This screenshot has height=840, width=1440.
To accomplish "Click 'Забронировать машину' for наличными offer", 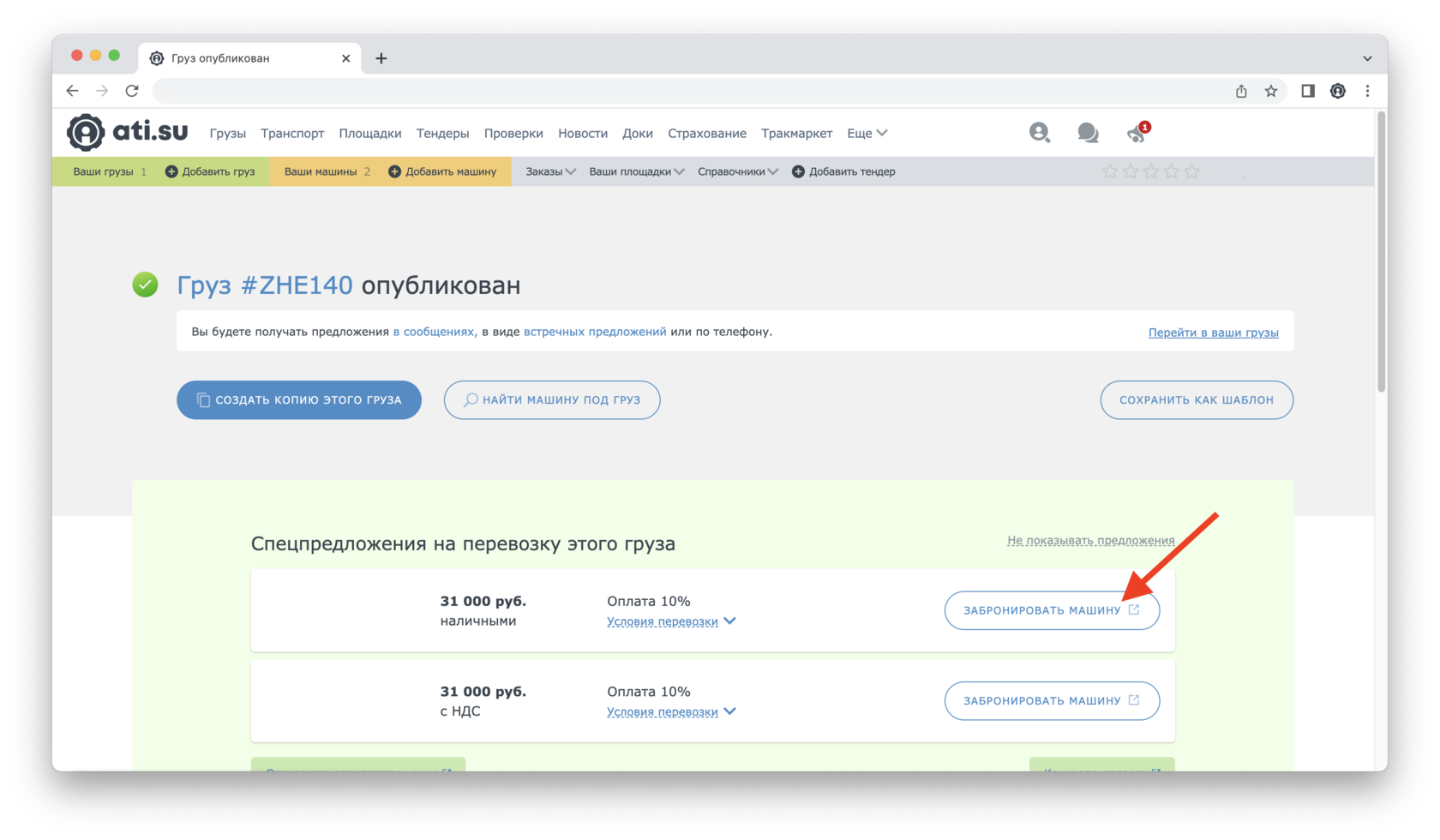I will click(x=1052, y=610).
